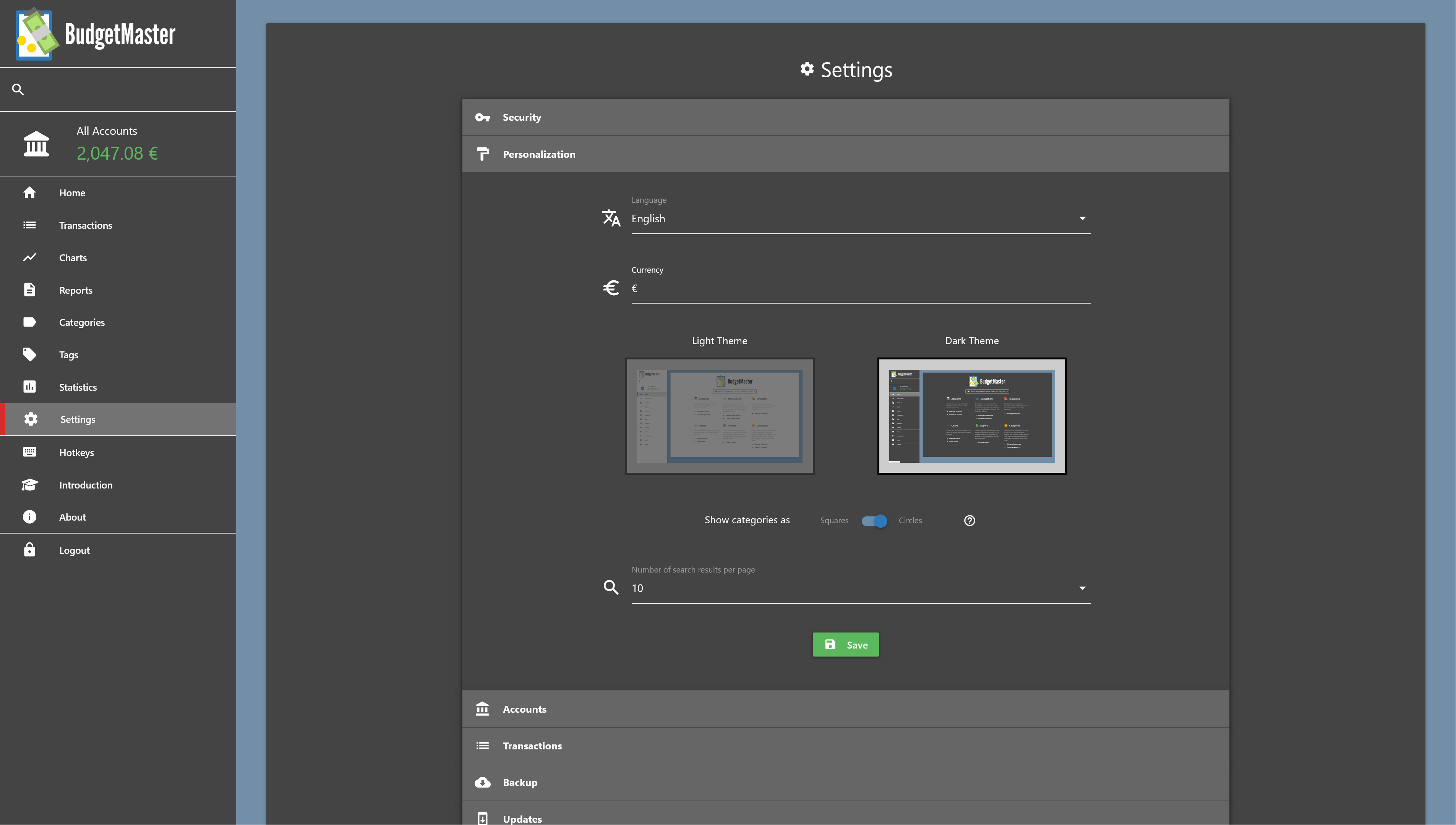Screen dimensions: 1456x825
Task: Open Reports from the sidebar
Action: 118,290
